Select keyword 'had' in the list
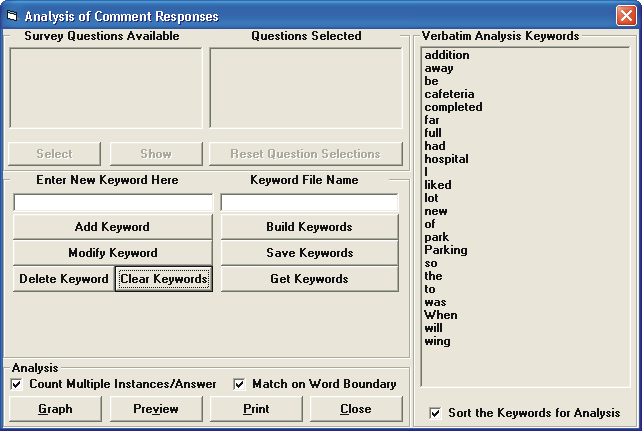 pos(435,146)
